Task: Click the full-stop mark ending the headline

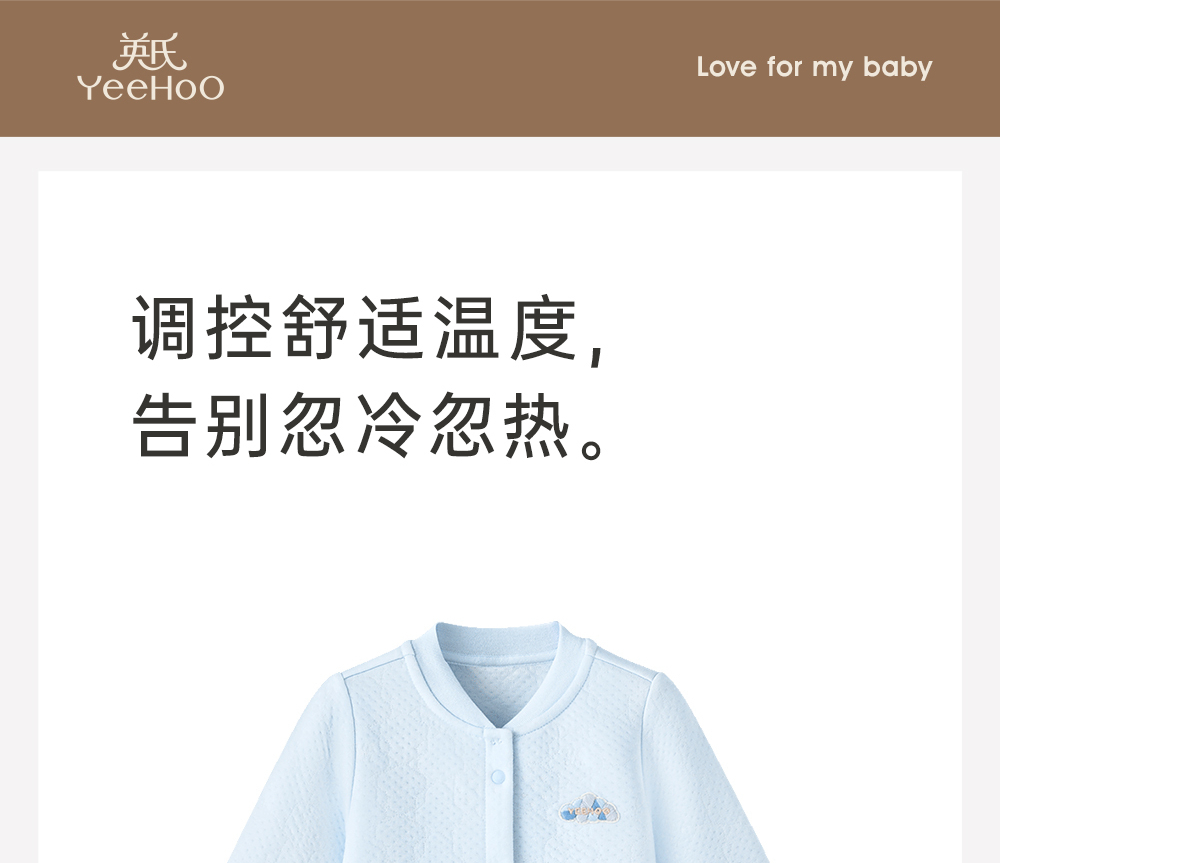Action: [x=594, y=445]
